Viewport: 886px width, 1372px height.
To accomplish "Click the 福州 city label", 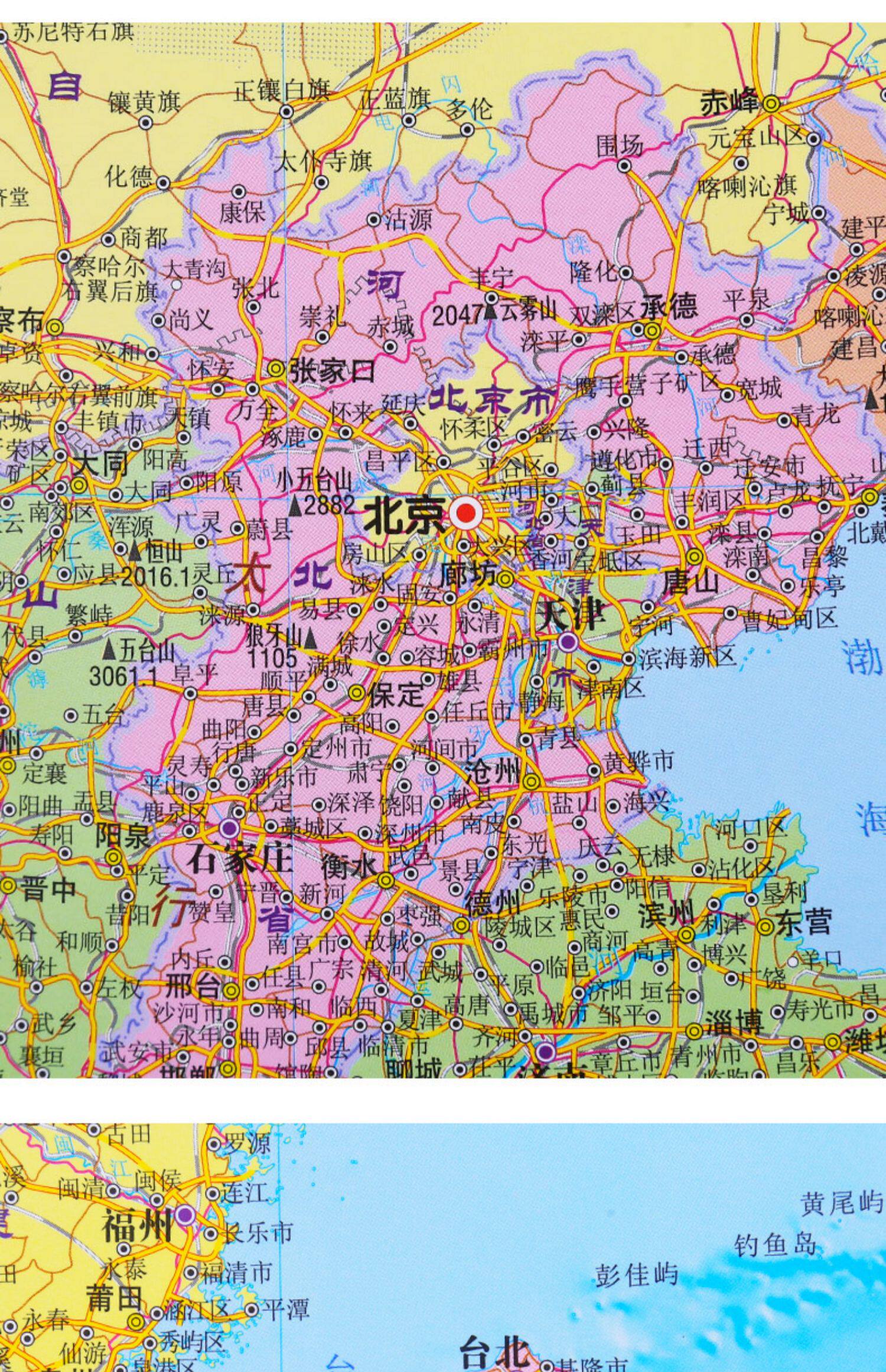I will coord(137,1224).
